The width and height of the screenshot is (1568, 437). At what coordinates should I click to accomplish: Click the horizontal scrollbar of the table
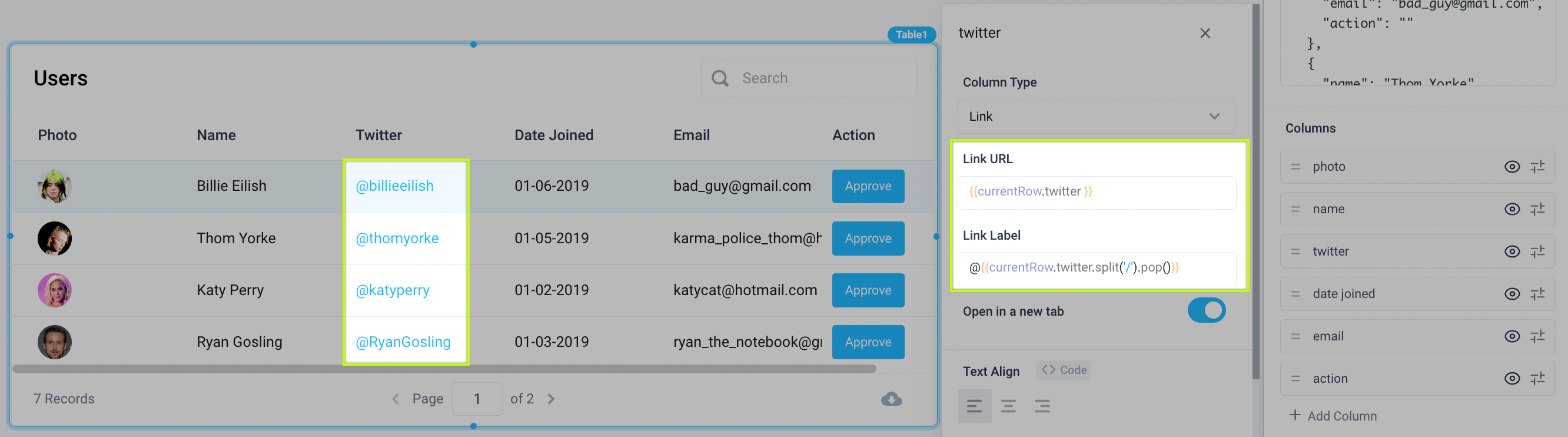click(x=444, y=369)
